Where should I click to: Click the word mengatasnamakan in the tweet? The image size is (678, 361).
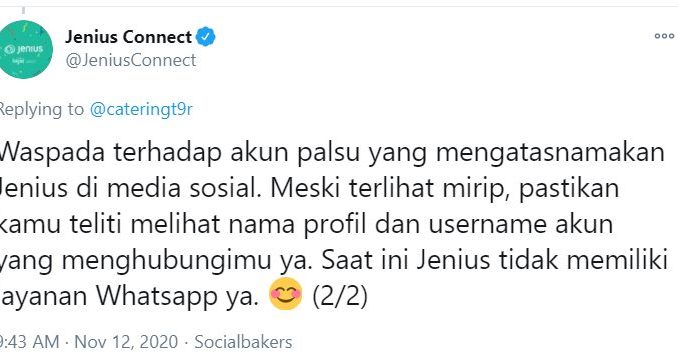pyautogui.click(x=550, y=153)
